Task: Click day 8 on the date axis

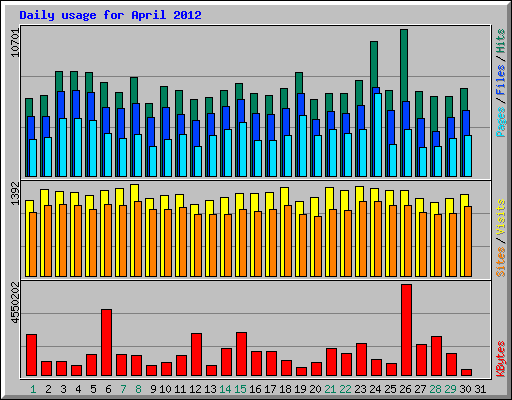Action: [x=138, y=389]
